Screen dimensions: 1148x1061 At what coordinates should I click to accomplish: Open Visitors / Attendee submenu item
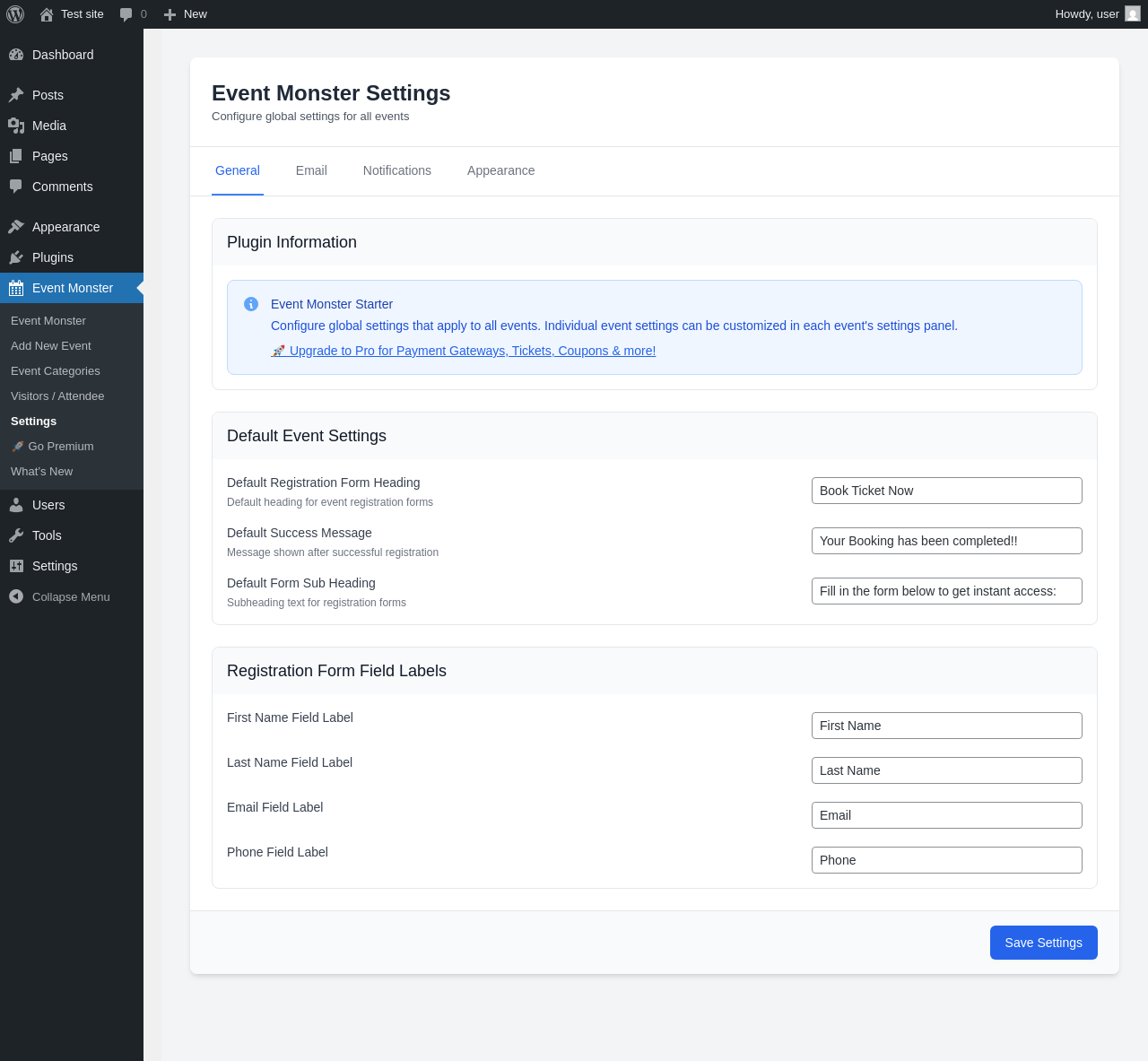point(57,396)
